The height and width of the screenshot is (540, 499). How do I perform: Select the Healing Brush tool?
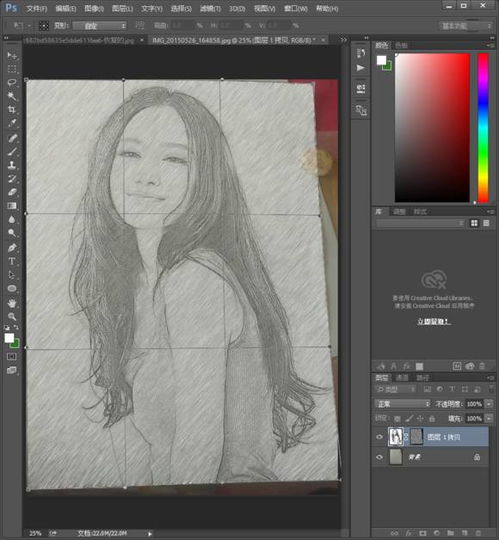[x=12, y=138]
